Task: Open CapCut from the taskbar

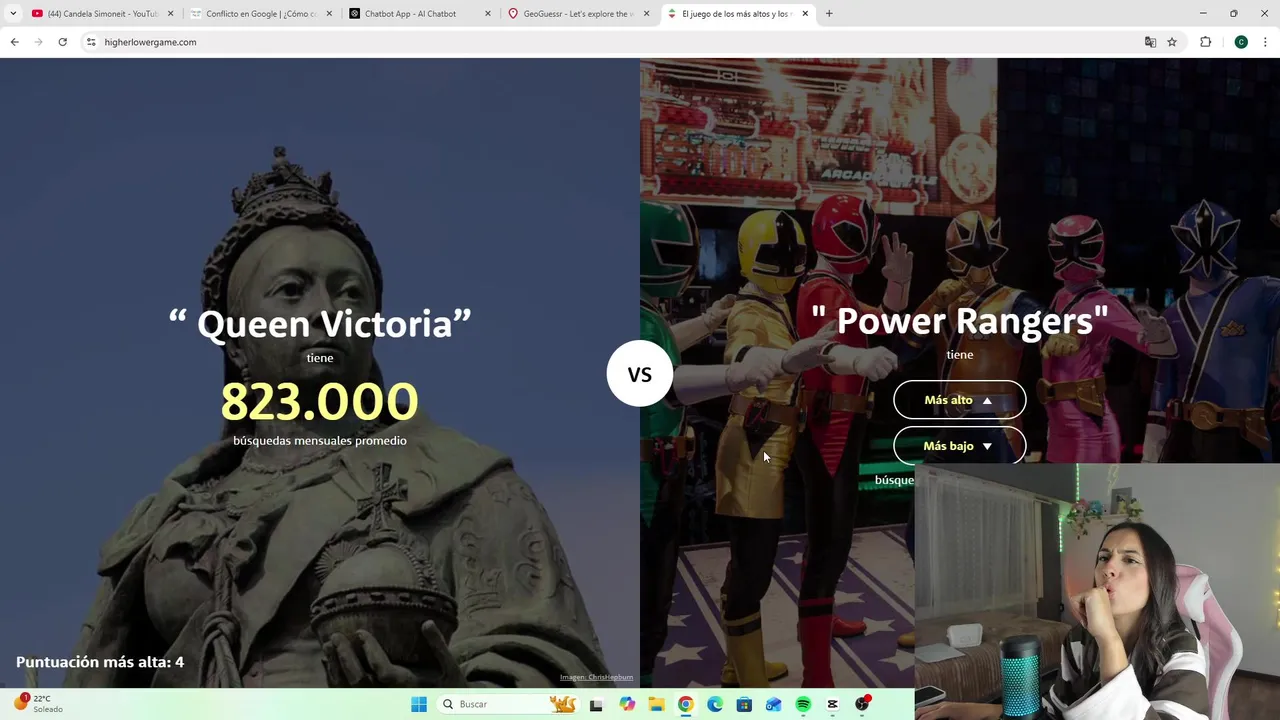Action: click(x=832, y=704)
